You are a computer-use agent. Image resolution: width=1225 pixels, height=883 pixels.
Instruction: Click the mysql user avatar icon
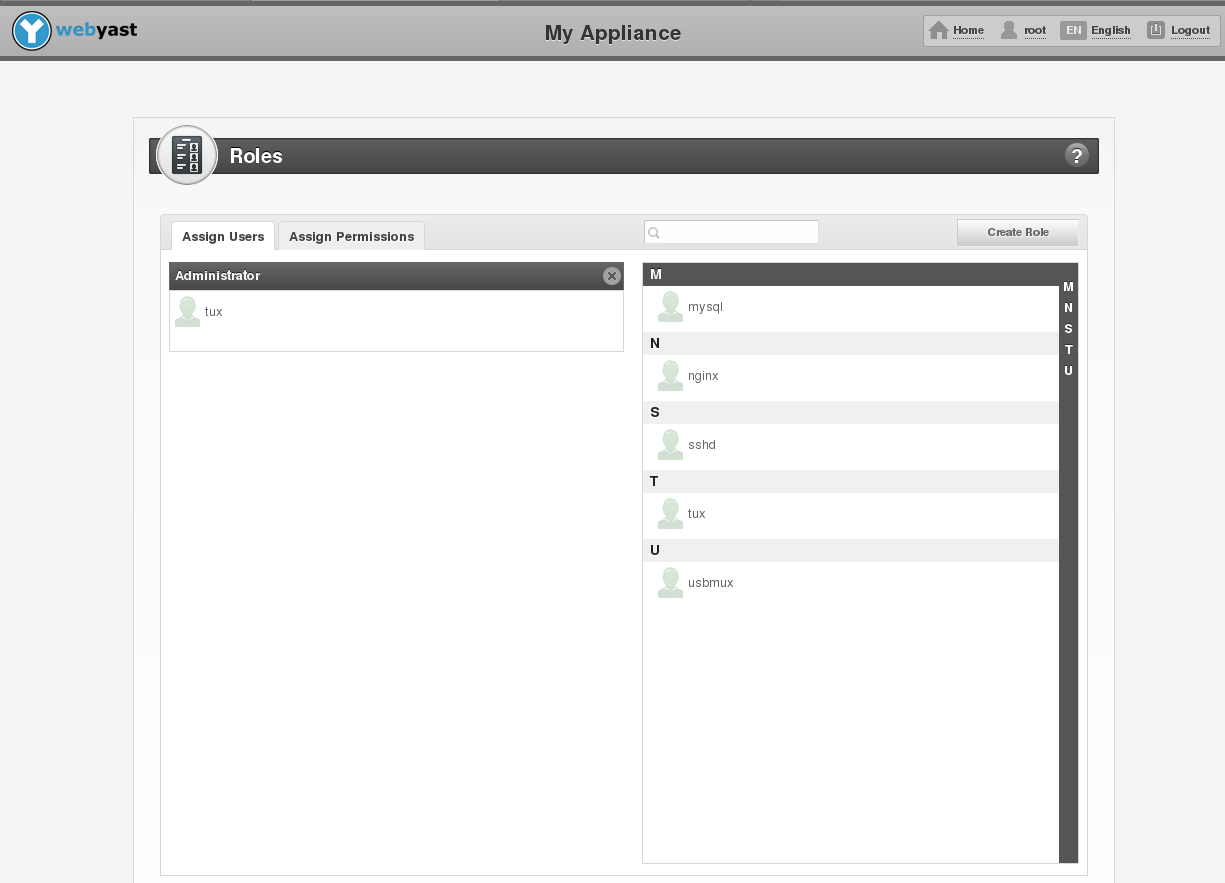[670, 307]
